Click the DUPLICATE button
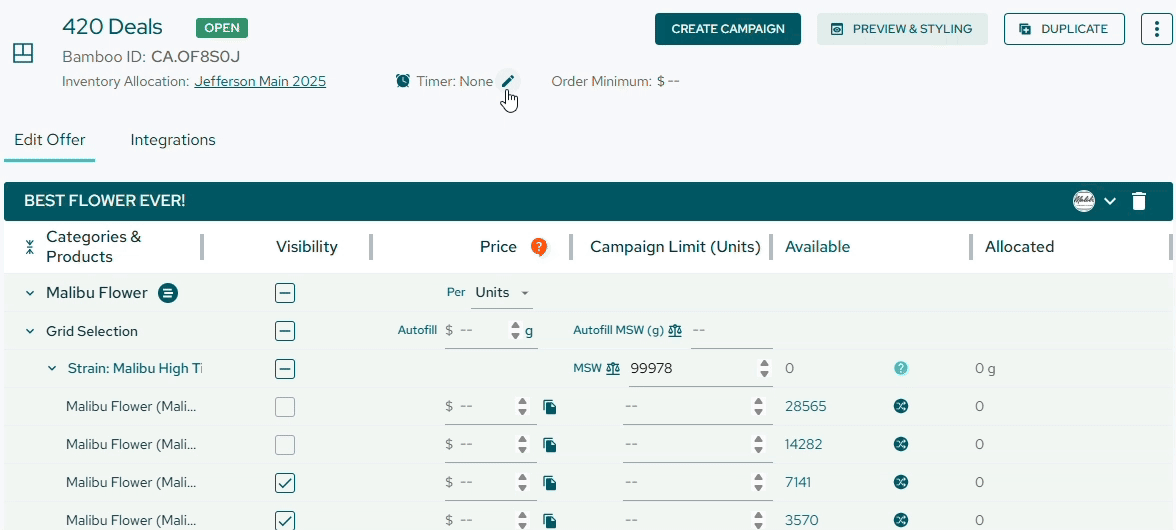The height and width of the screenshot is (530, 1176). [x=1064, y=29]
